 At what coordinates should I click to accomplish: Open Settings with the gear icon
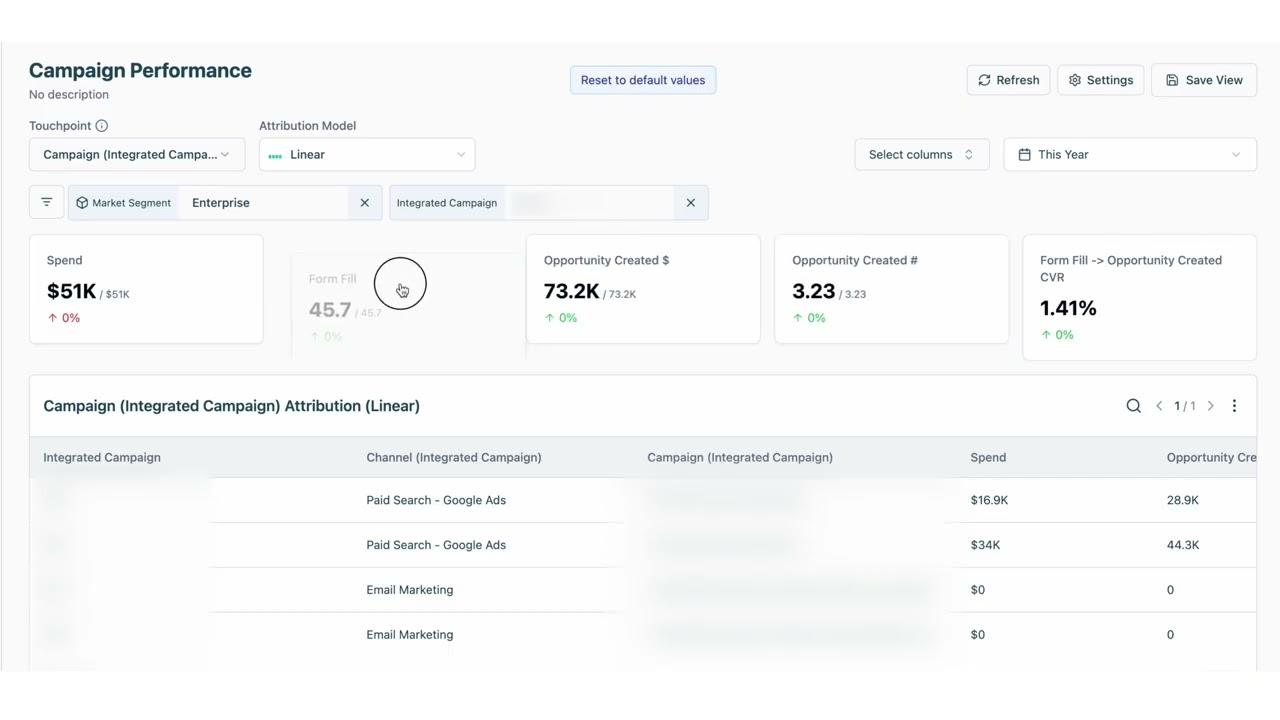(x=1101, y=80)
